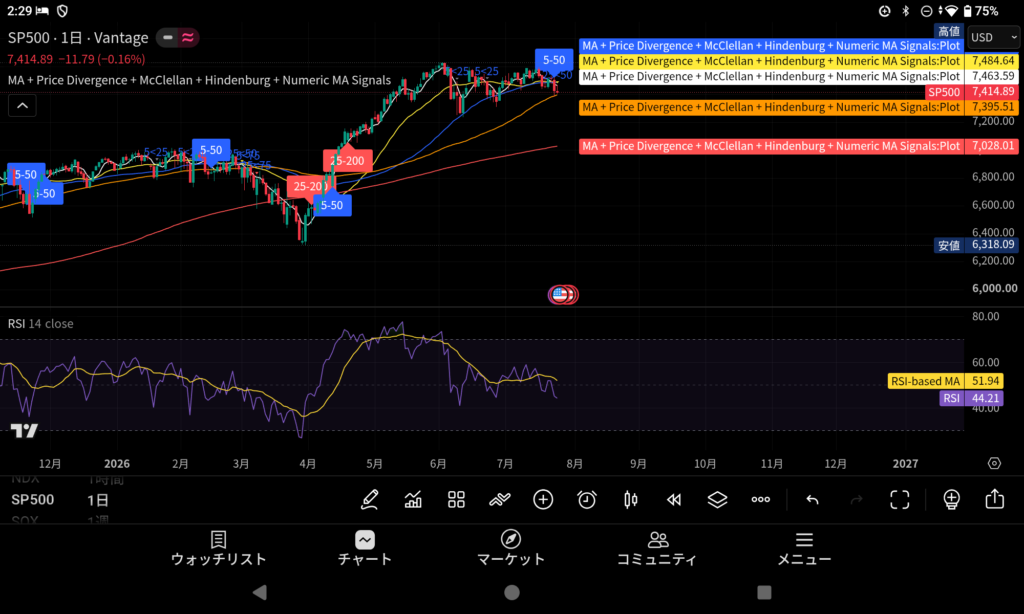The image size is (1024, 614).
Task: Start bar replay with rewind icon
Action: coord(674,500)
